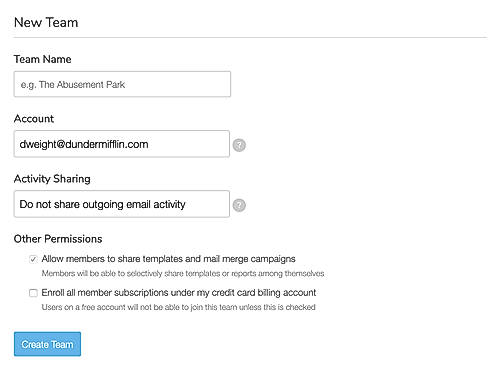
Task: Open the Account selector showing dweight@dundermifflin.com
Action: tap(122, 144)
